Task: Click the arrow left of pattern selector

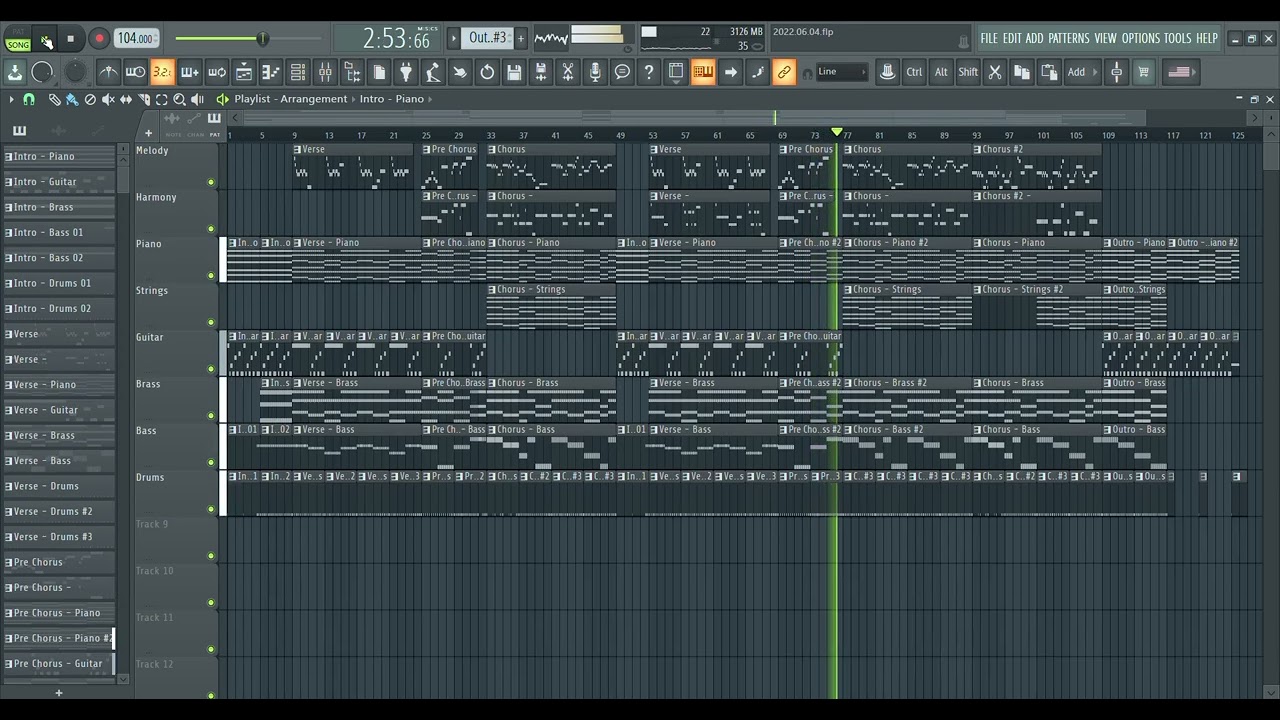Action: pos(454,38)
